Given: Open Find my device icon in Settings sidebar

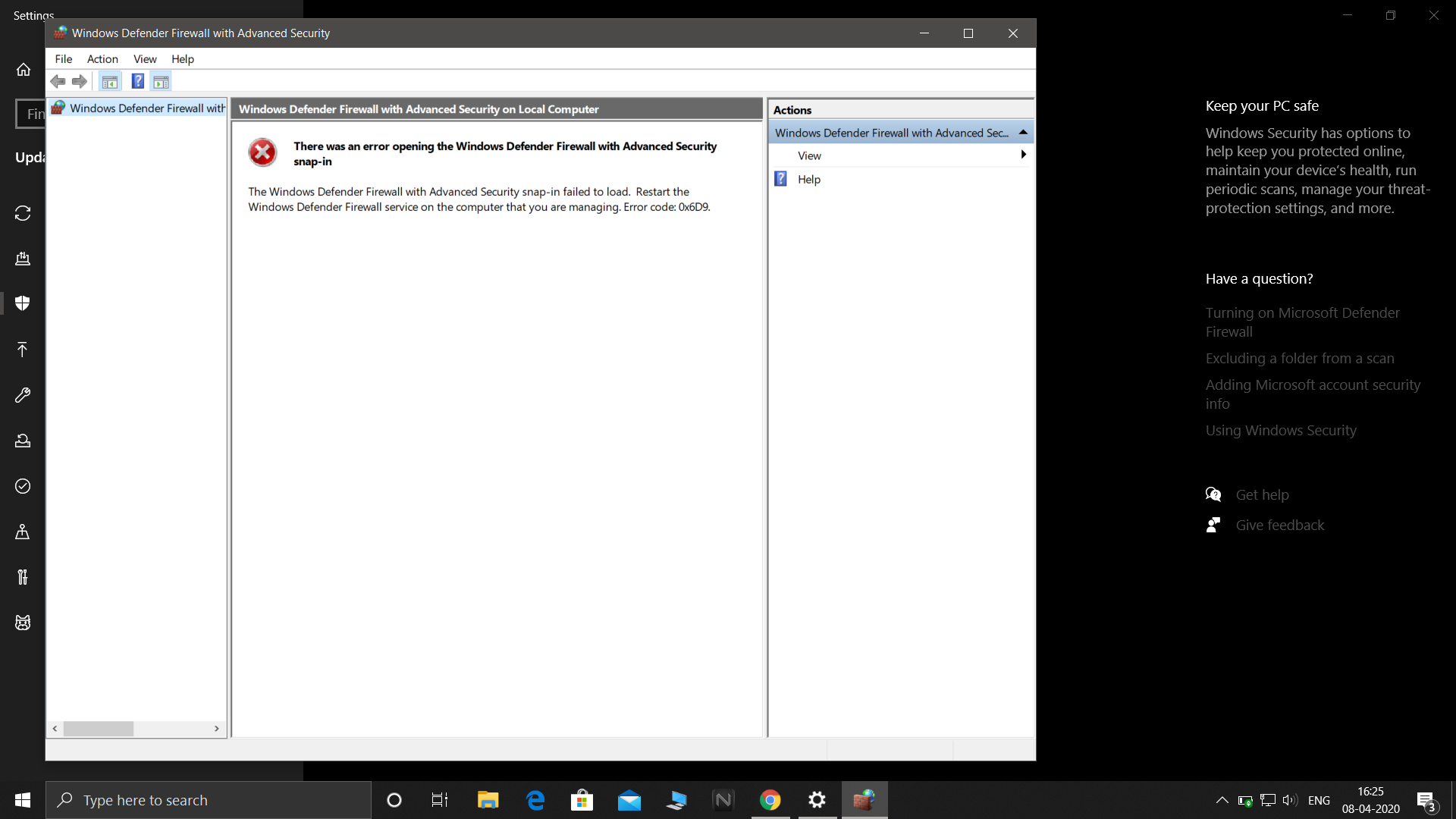Looking at the screenshot, I should point(23,532).
